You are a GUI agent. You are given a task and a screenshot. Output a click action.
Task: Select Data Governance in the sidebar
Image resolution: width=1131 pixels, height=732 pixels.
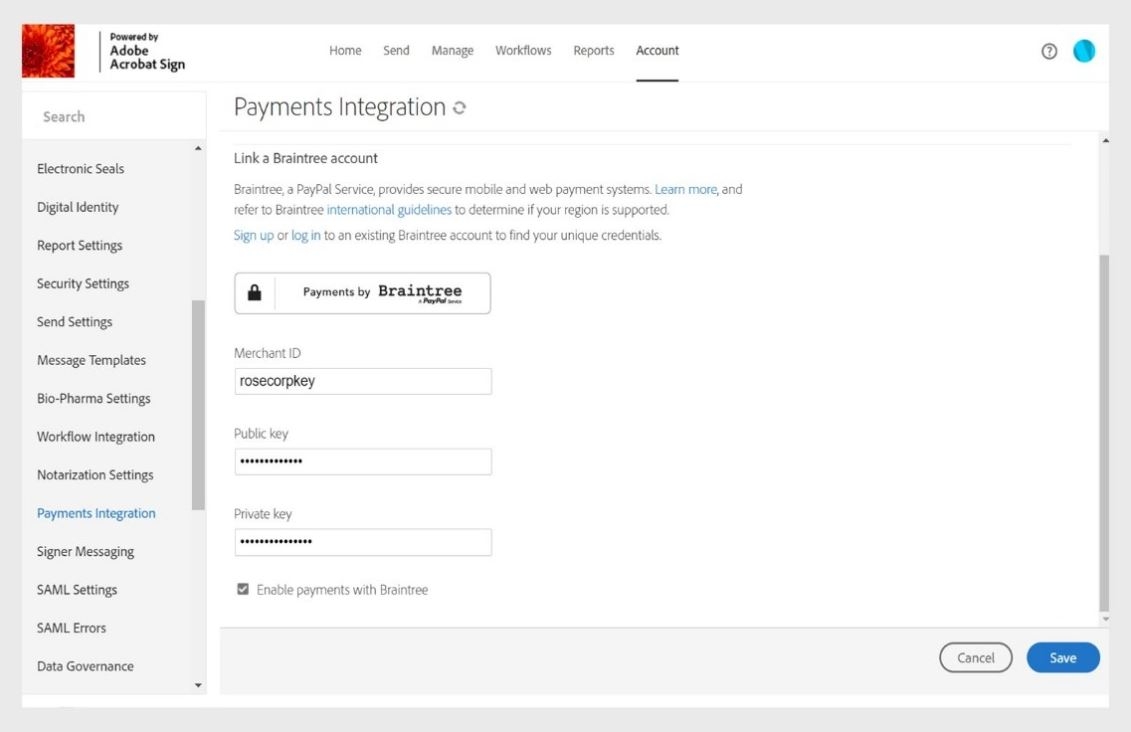coord(86,665)
